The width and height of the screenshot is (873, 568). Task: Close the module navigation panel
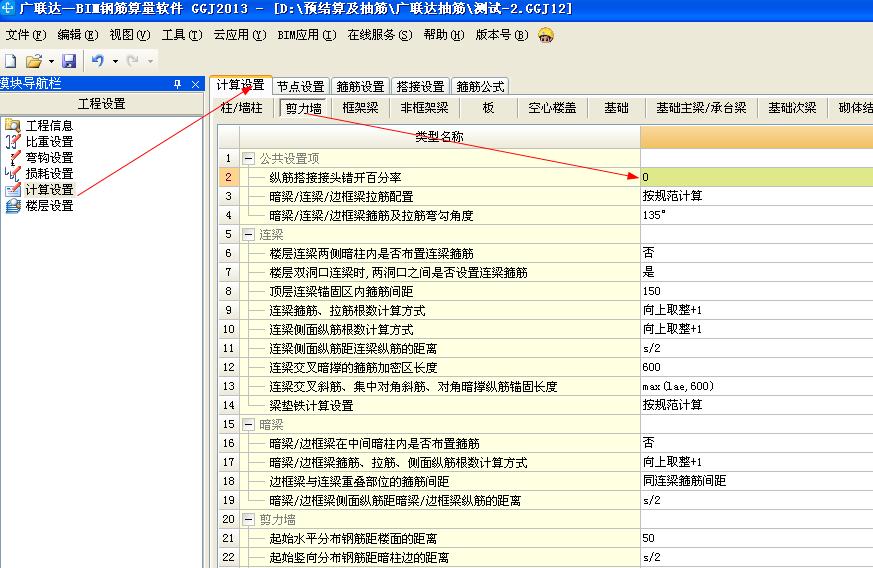(195, 84)
